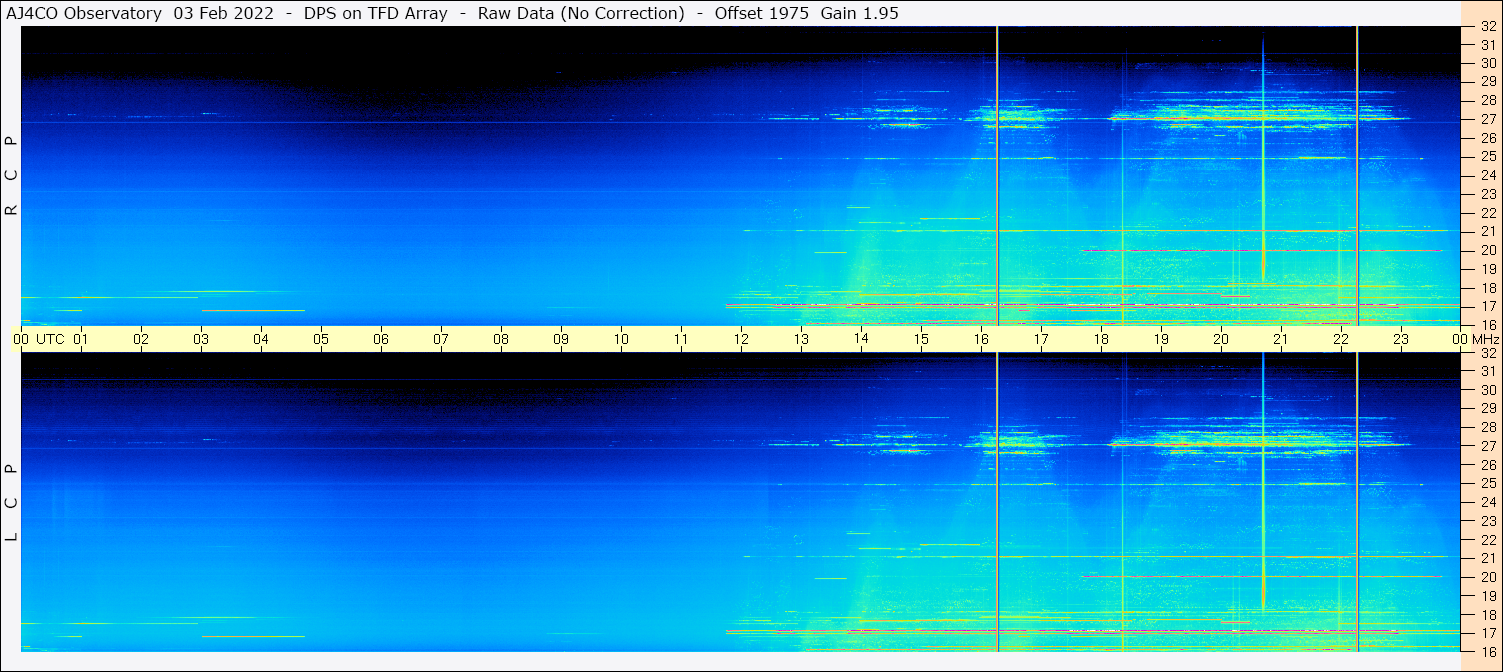
Task: Click the 23 MHz tick on RCP panel scale
Action: (x=1488, y=194)
